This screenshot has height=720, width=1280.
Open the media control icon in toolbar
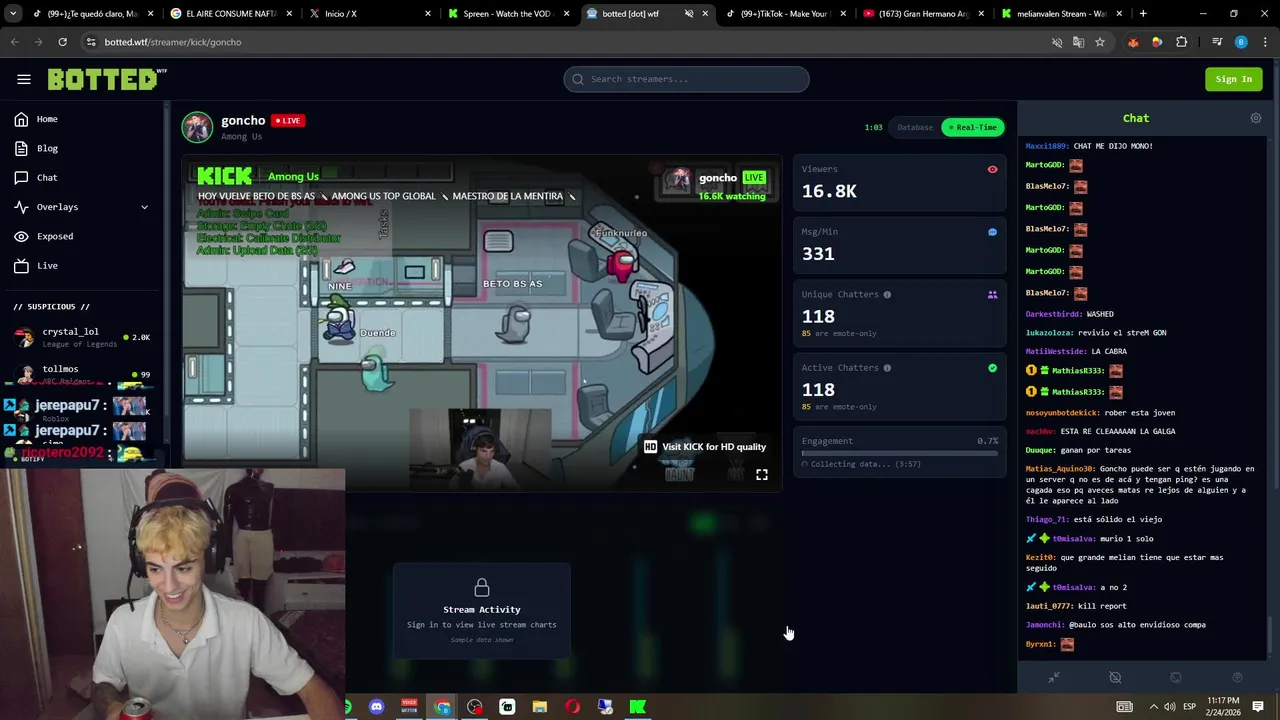(1217, 42)
